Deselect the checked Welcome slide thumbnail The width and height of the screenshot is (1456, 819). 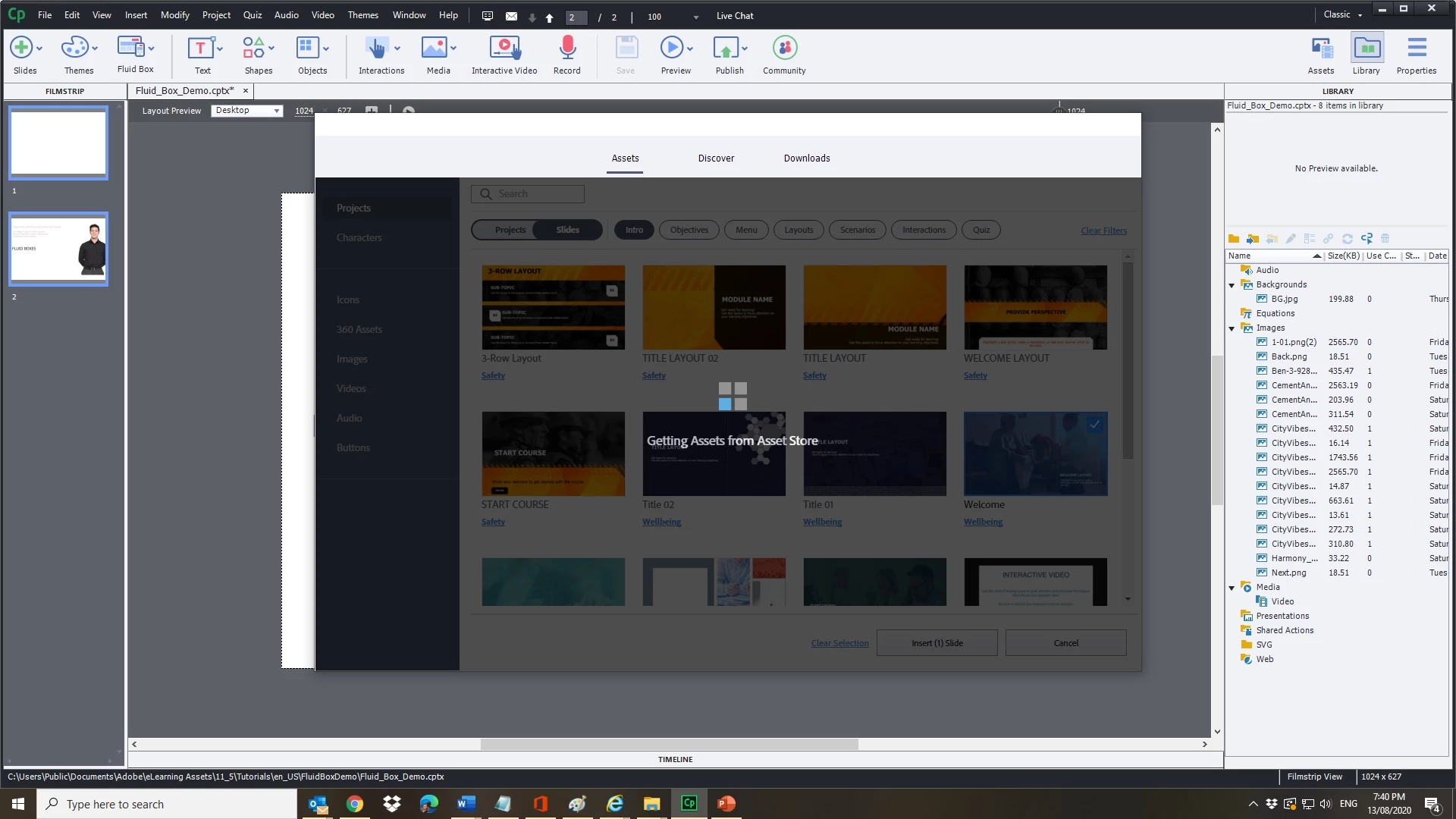tap(1035, 453)
